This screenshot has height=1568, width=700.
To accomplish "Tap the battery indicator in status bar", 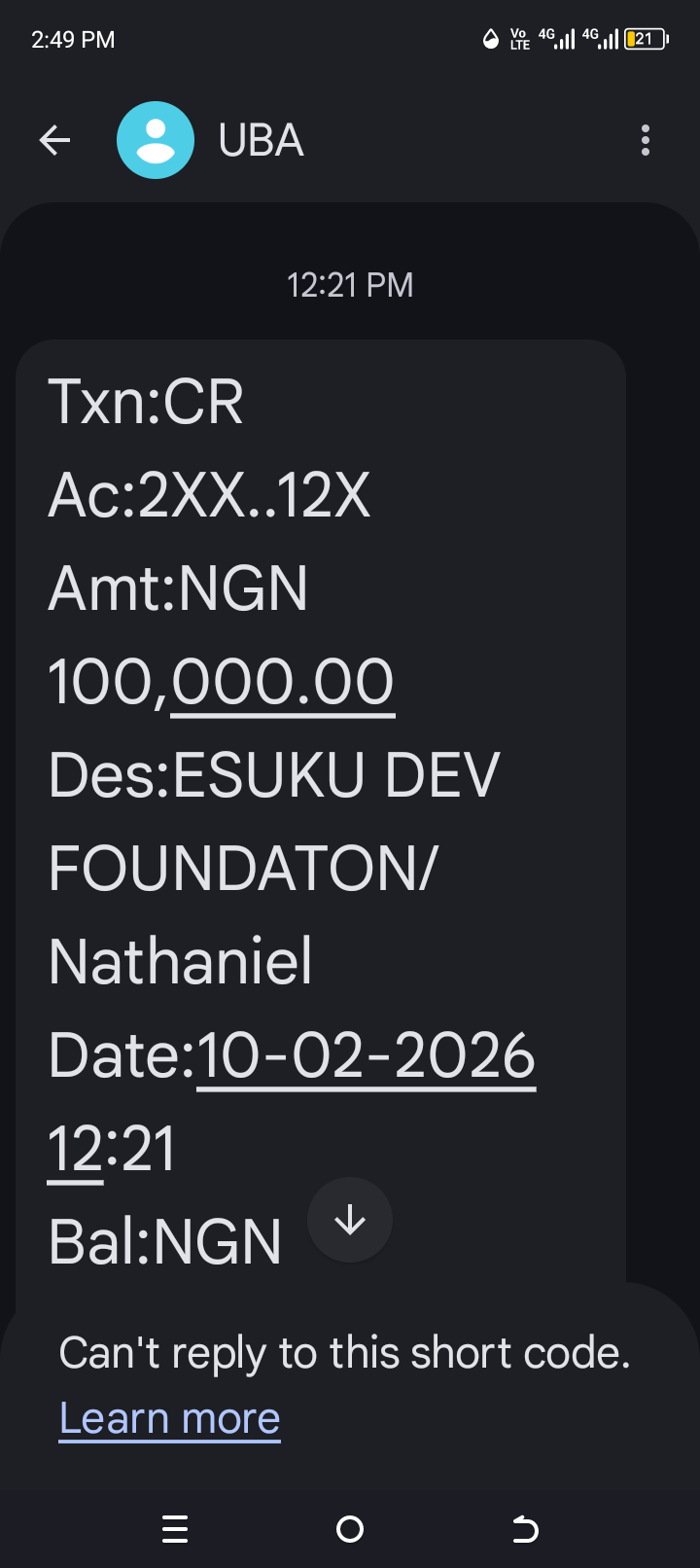I will click(646, 39).
